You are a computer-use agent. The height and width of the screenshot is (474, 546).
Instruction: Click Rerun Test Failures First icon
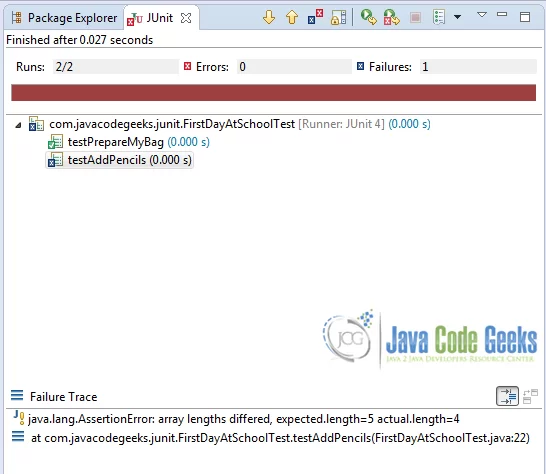click(392, 17)
